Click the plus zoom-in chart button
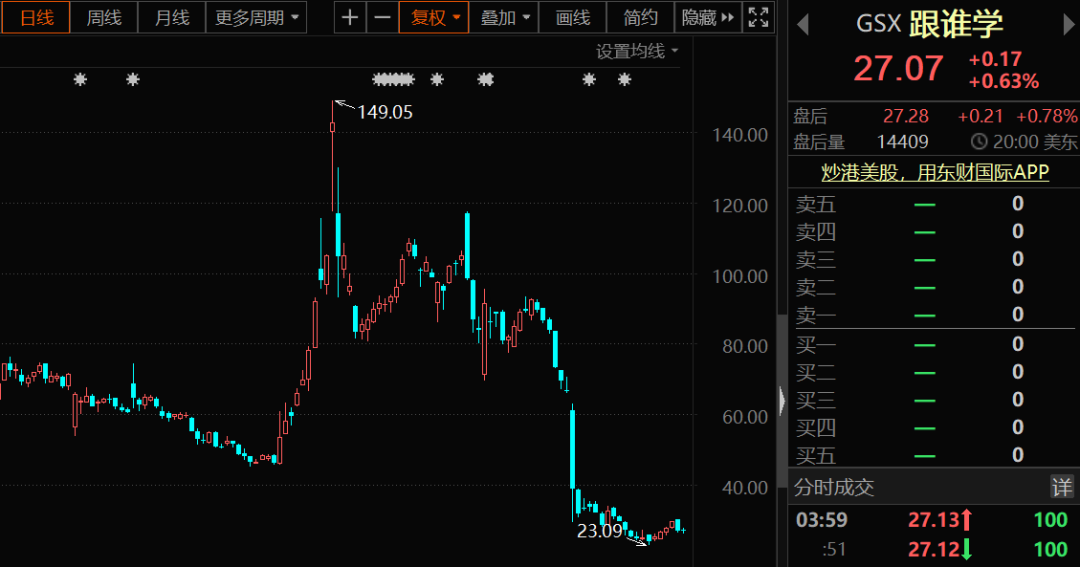 tap(349, 17)
